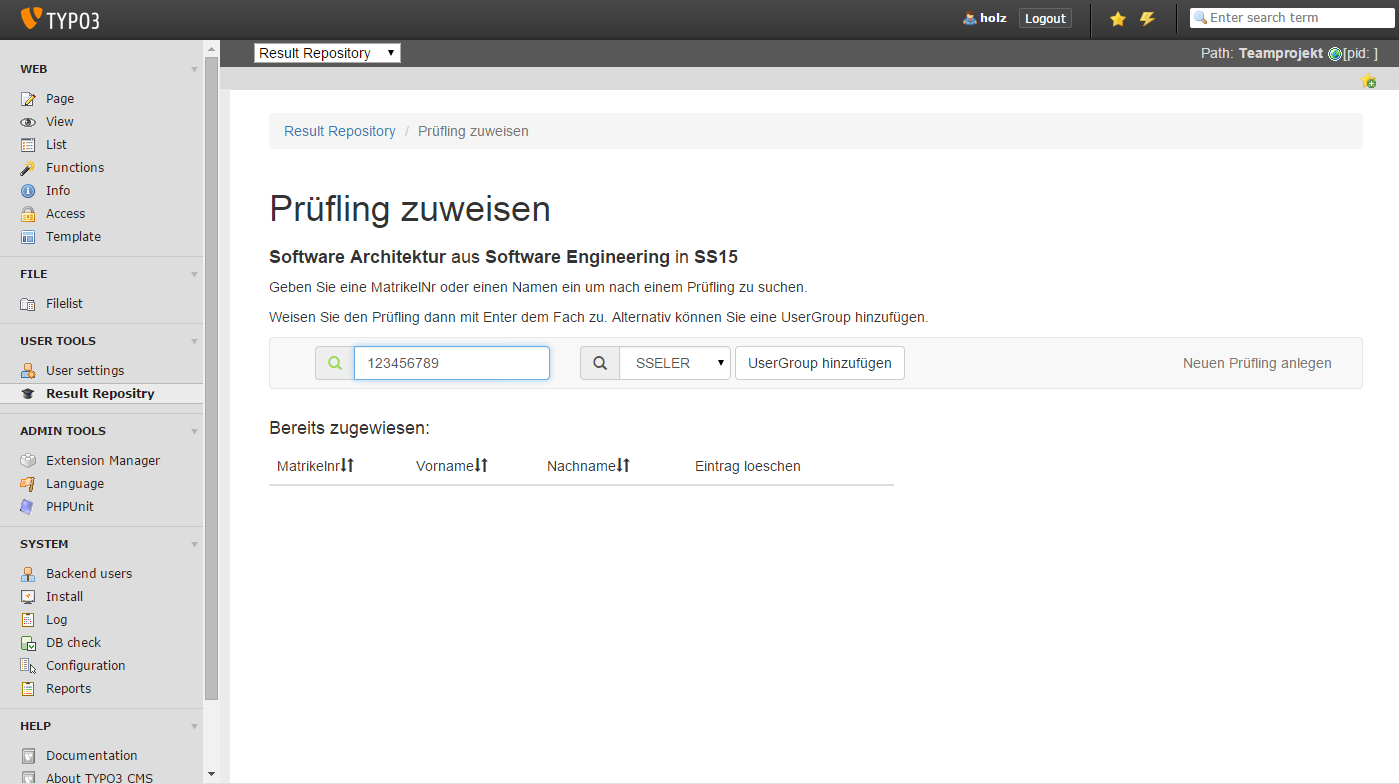Click the create bookmark icon below path
The image size is (1399, 784).
pos(1368,81)
